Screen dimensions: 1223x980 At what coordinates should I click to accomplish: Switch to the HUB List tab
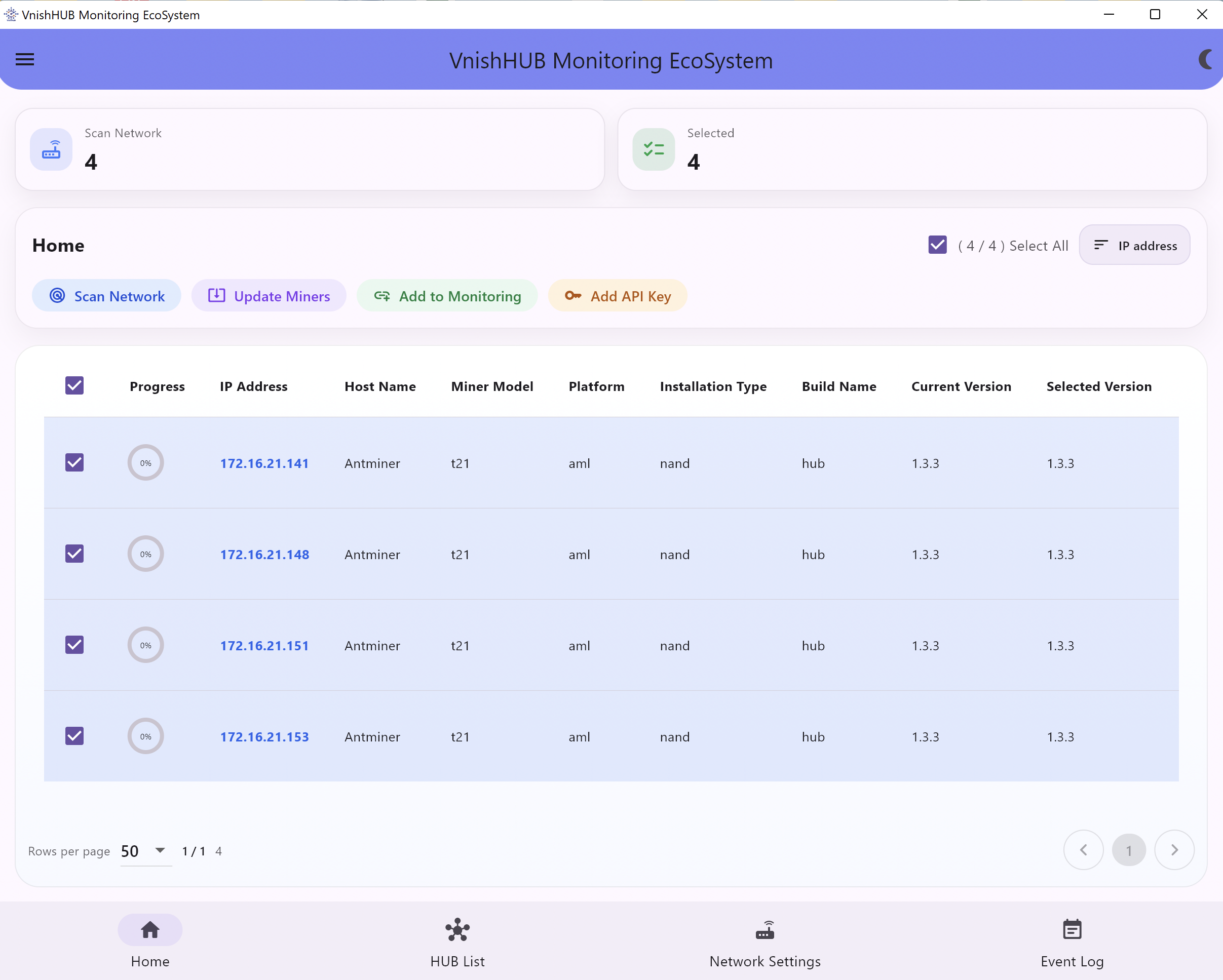click(458, 943)
